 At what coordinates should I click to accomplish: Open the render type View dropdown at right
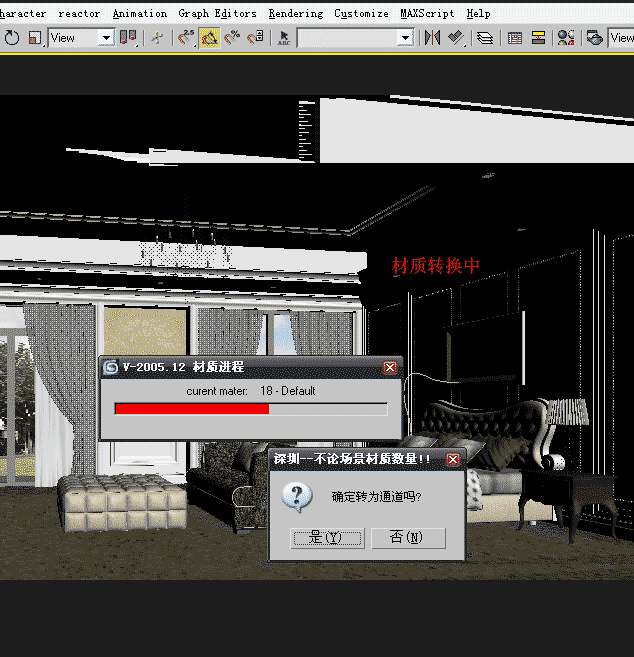(x=621, y=38)
